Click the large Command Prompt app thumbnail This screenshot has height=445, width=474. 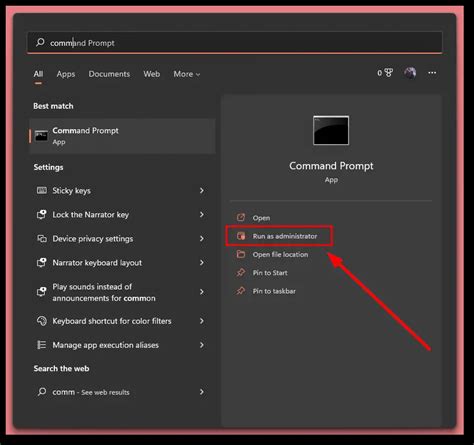[331, 130]
